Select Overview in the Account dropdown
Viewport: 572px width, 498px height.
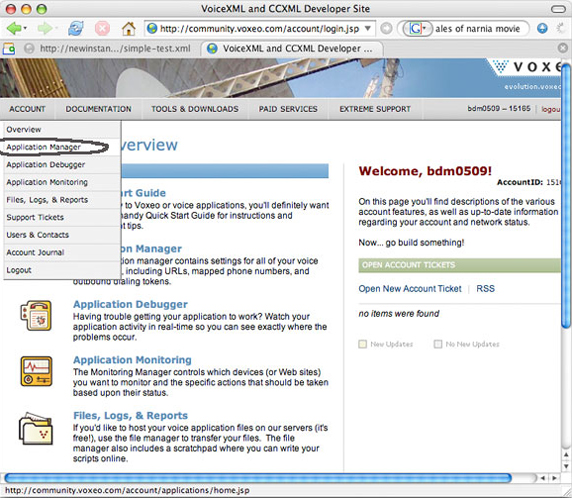click(x=62, y=130)
